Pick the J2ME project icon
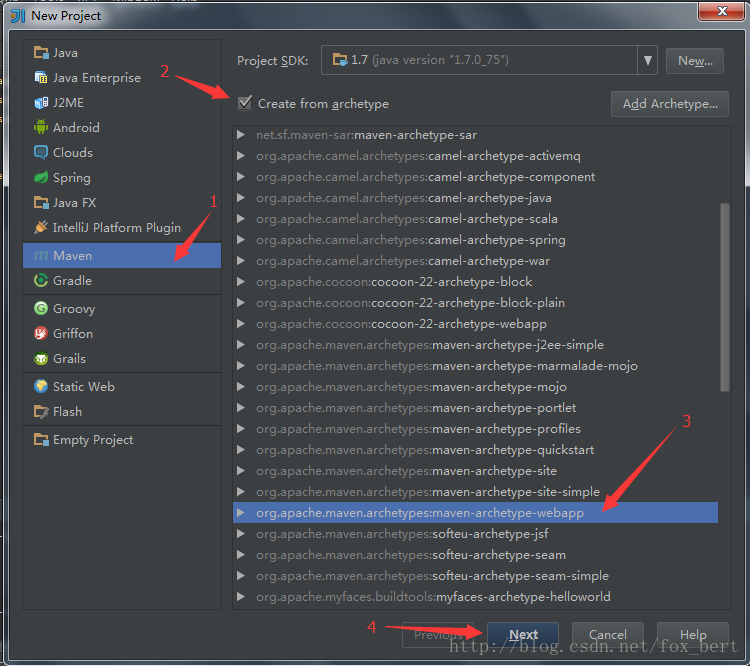 [x=41, y=102]
